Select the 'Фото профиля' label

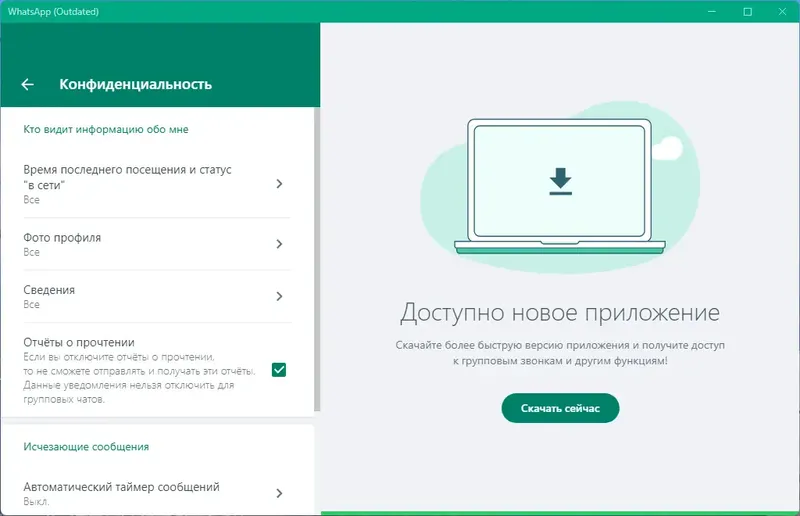62,237
